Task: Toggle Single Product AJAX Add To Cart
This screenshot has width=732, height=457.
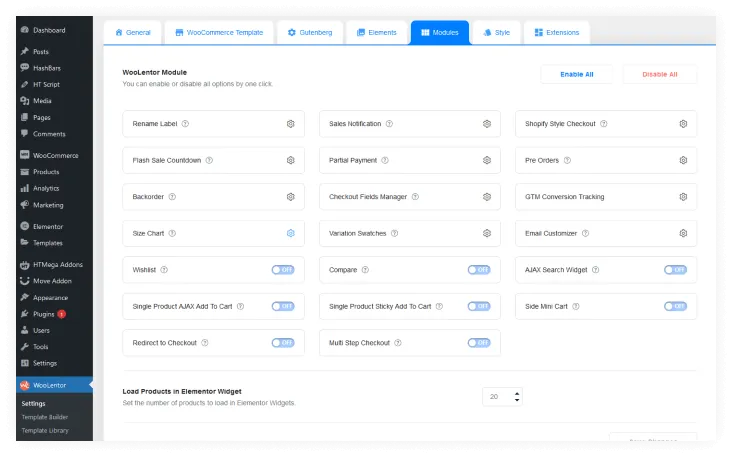Action: pyautogui.click(x=283, y=306)
